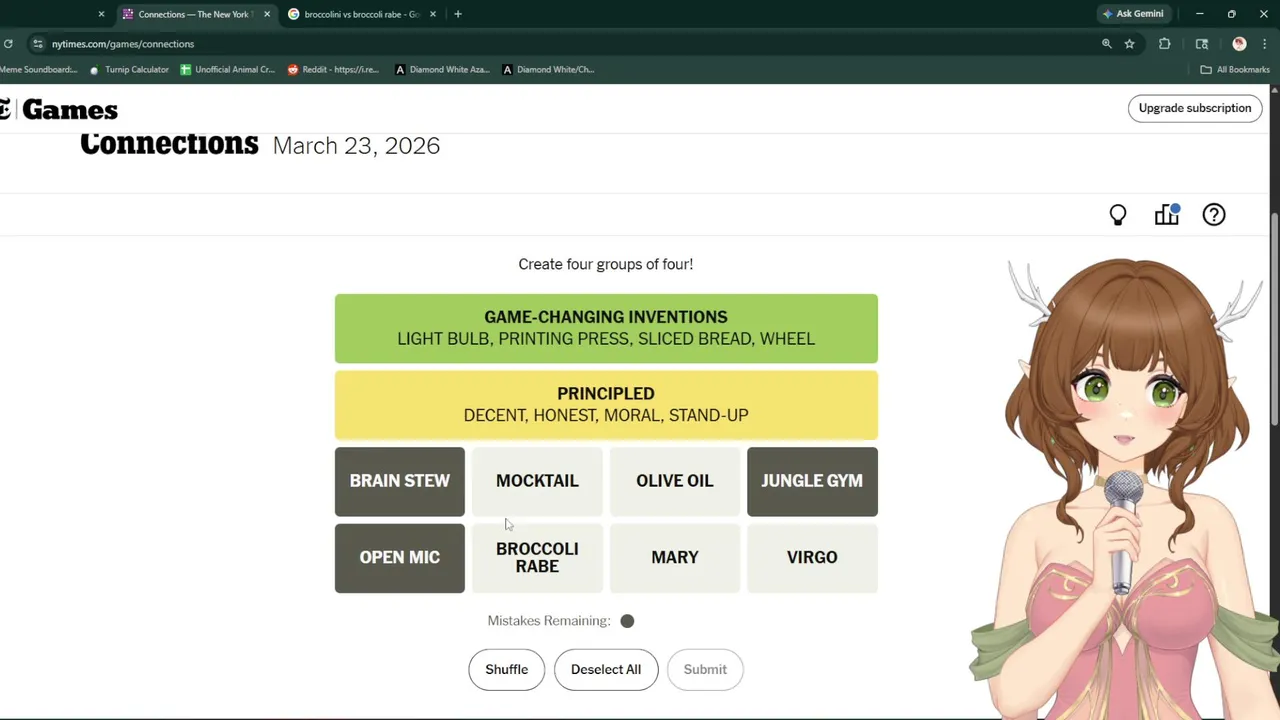Click the browser side panel icon

click(1202, 44)
